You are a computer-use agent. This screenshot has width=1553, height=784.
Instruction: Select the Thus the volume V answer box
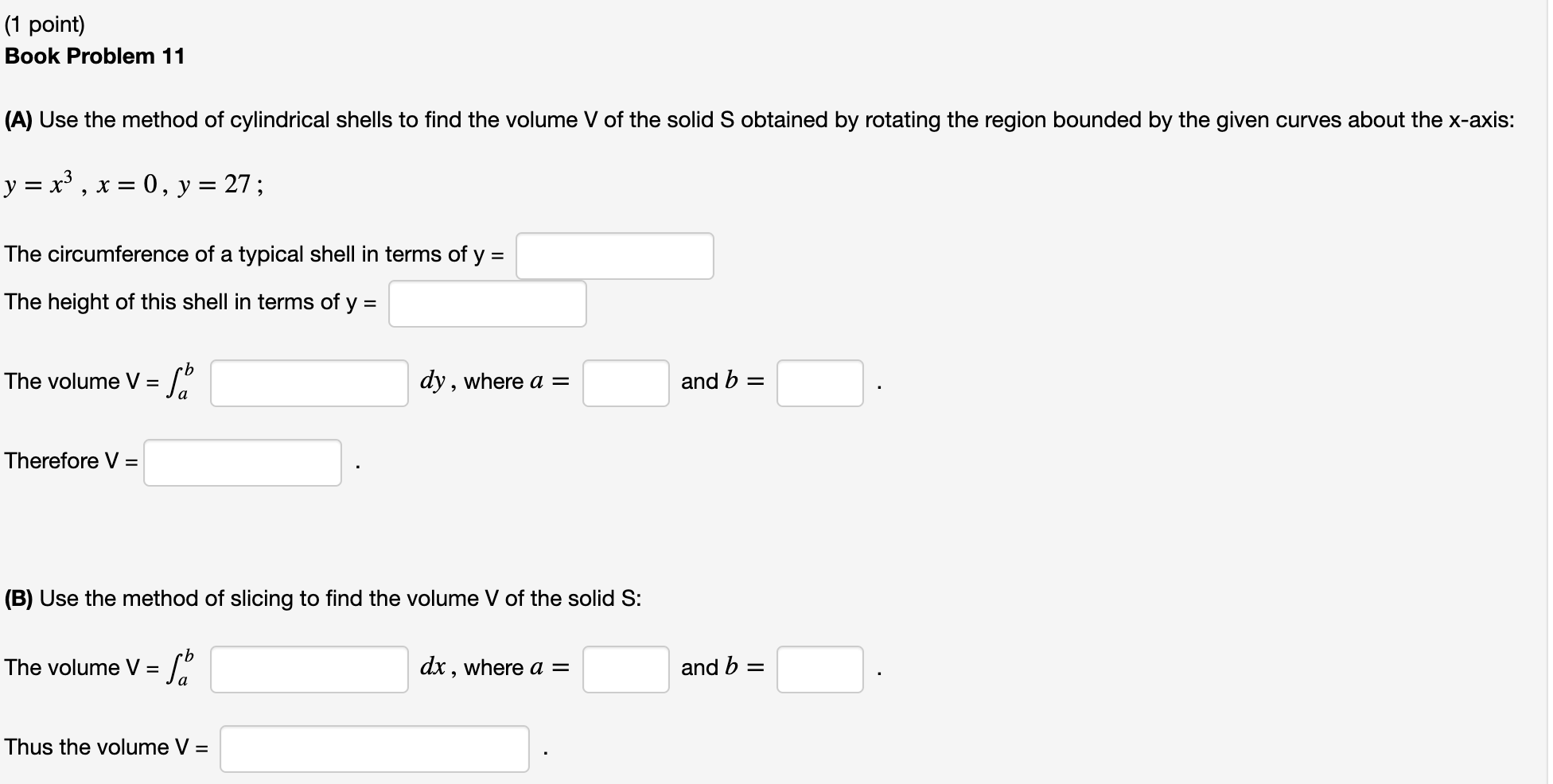coord(374,747)
